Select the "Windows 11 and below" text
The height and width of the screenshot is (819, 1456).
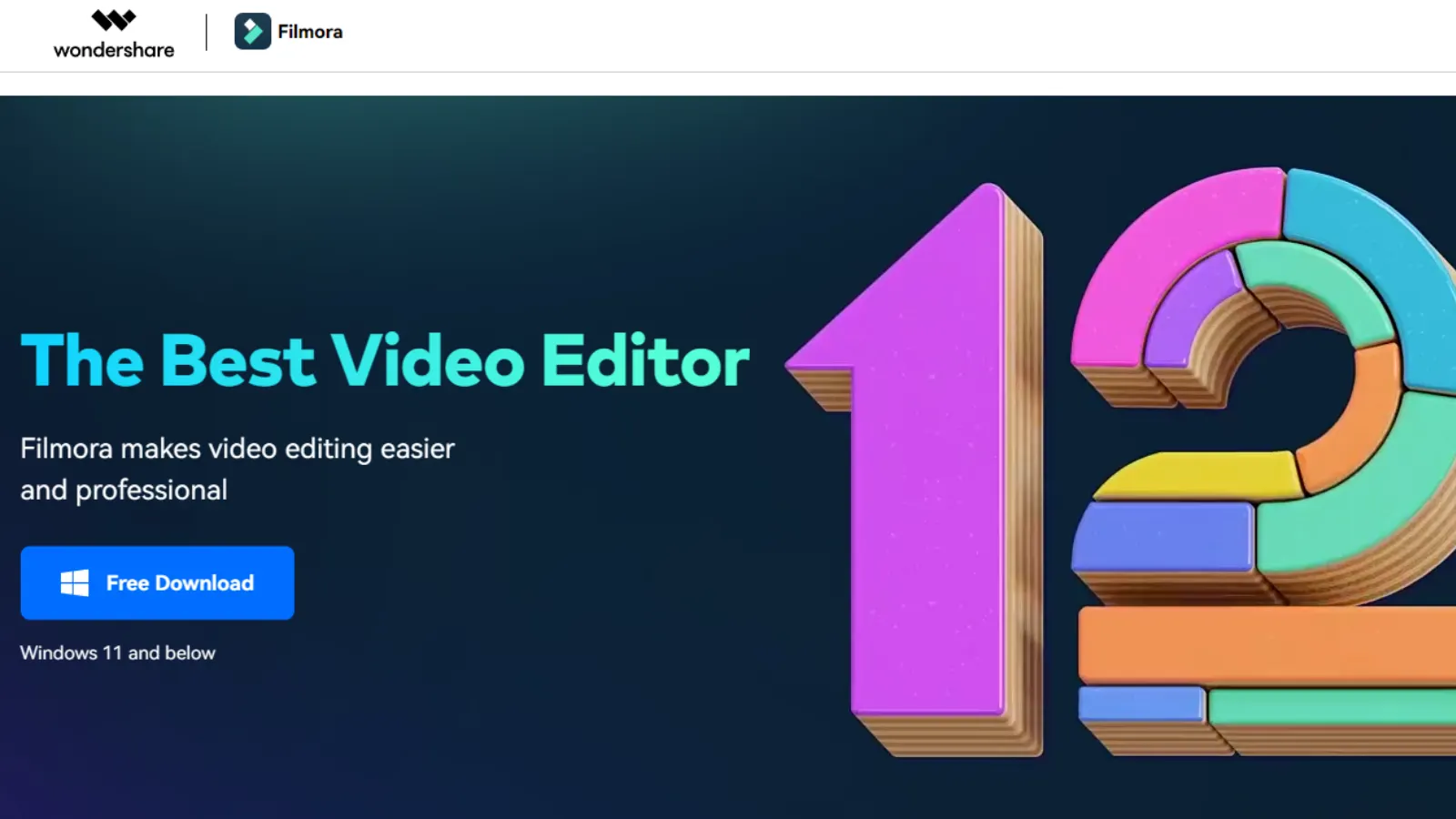[117, 653]
